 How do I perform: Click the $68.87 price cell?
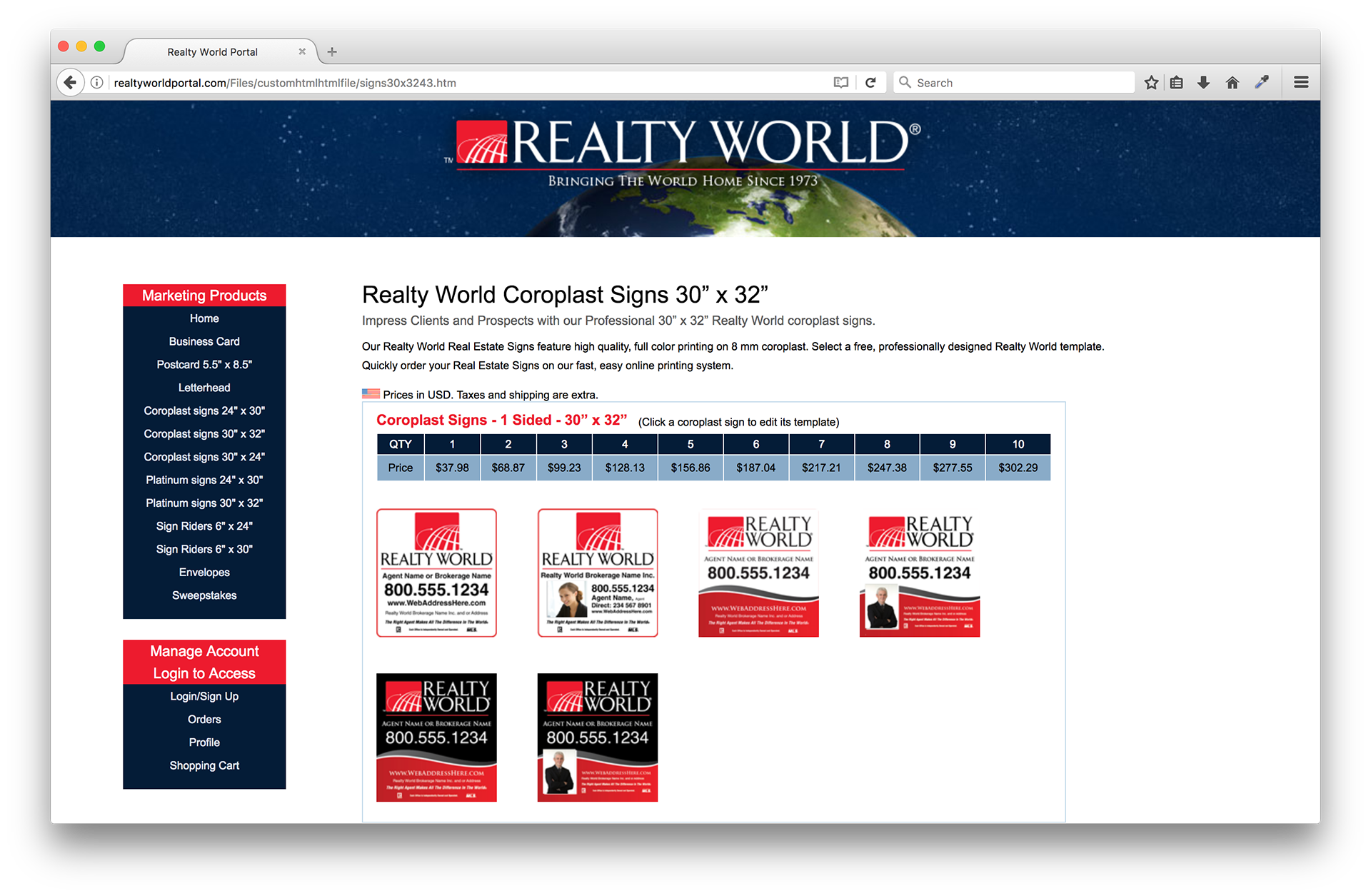point(508,468)
